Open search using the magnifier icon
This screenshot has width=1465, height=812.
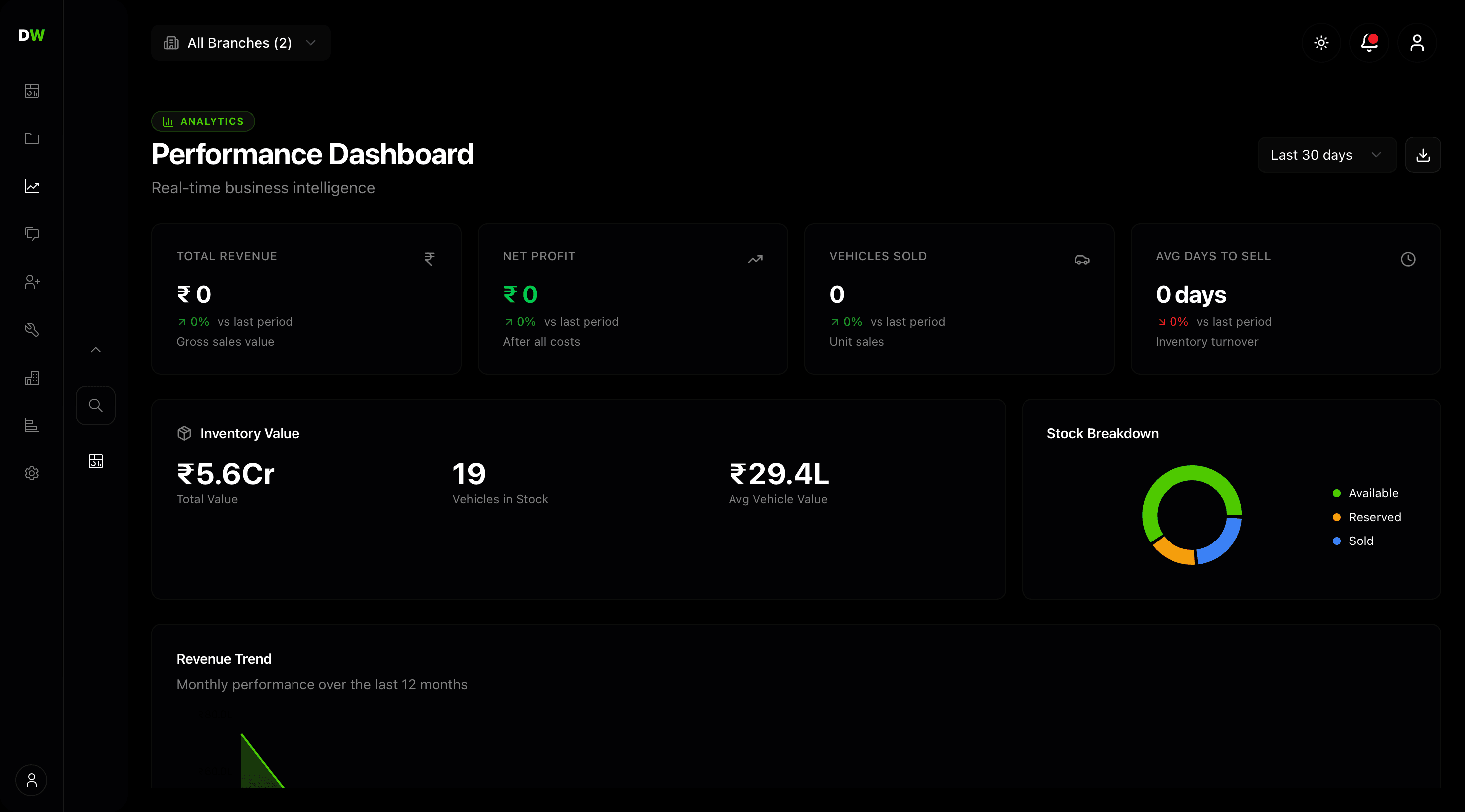96,405
